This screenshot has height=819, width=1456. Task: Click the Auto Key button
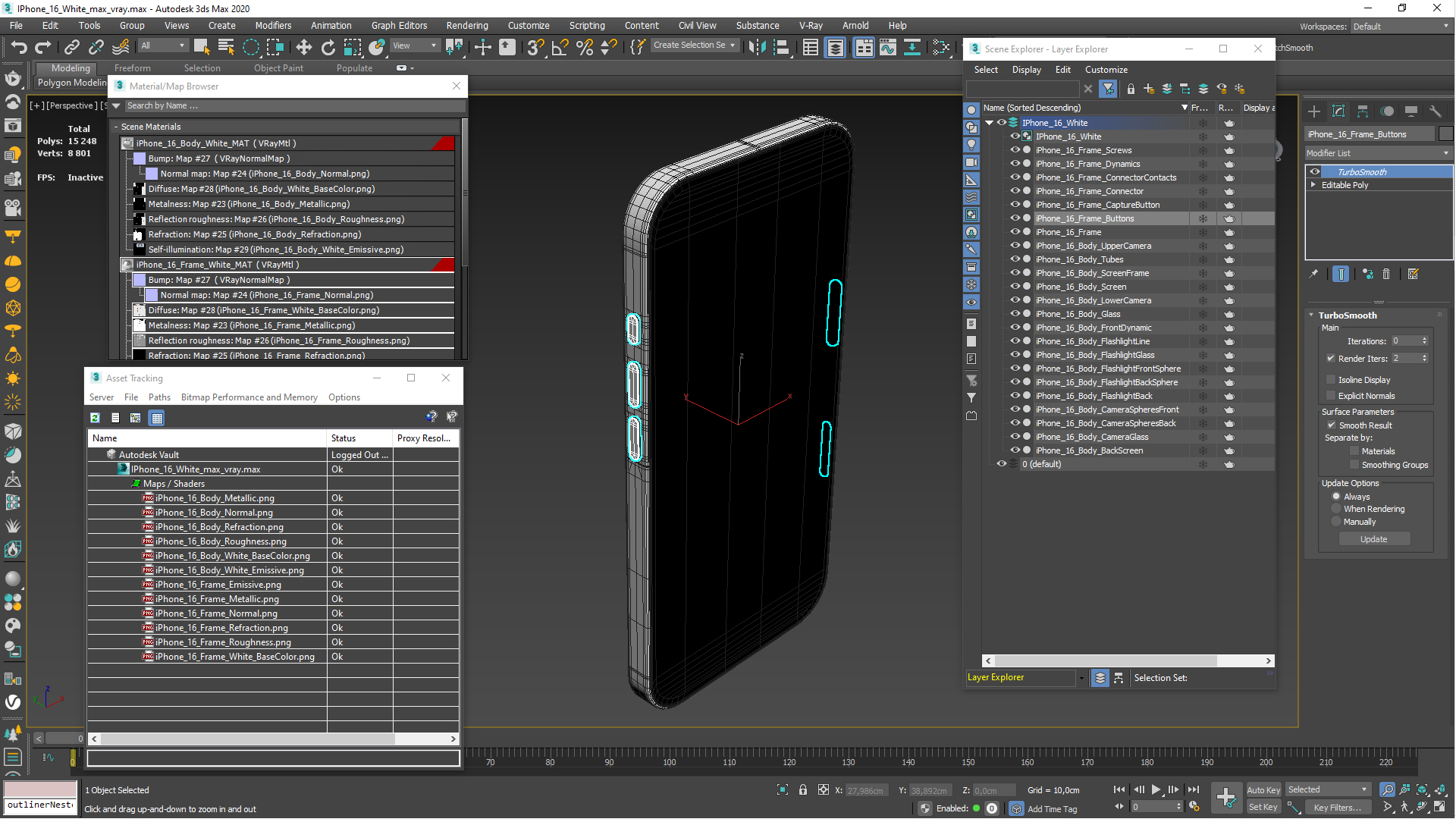pos(1263,790)
